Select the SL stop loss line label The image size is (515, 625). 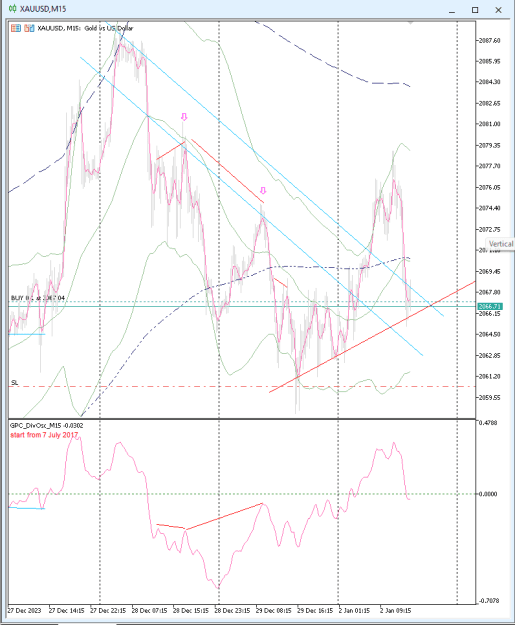(x=15, y=383)
